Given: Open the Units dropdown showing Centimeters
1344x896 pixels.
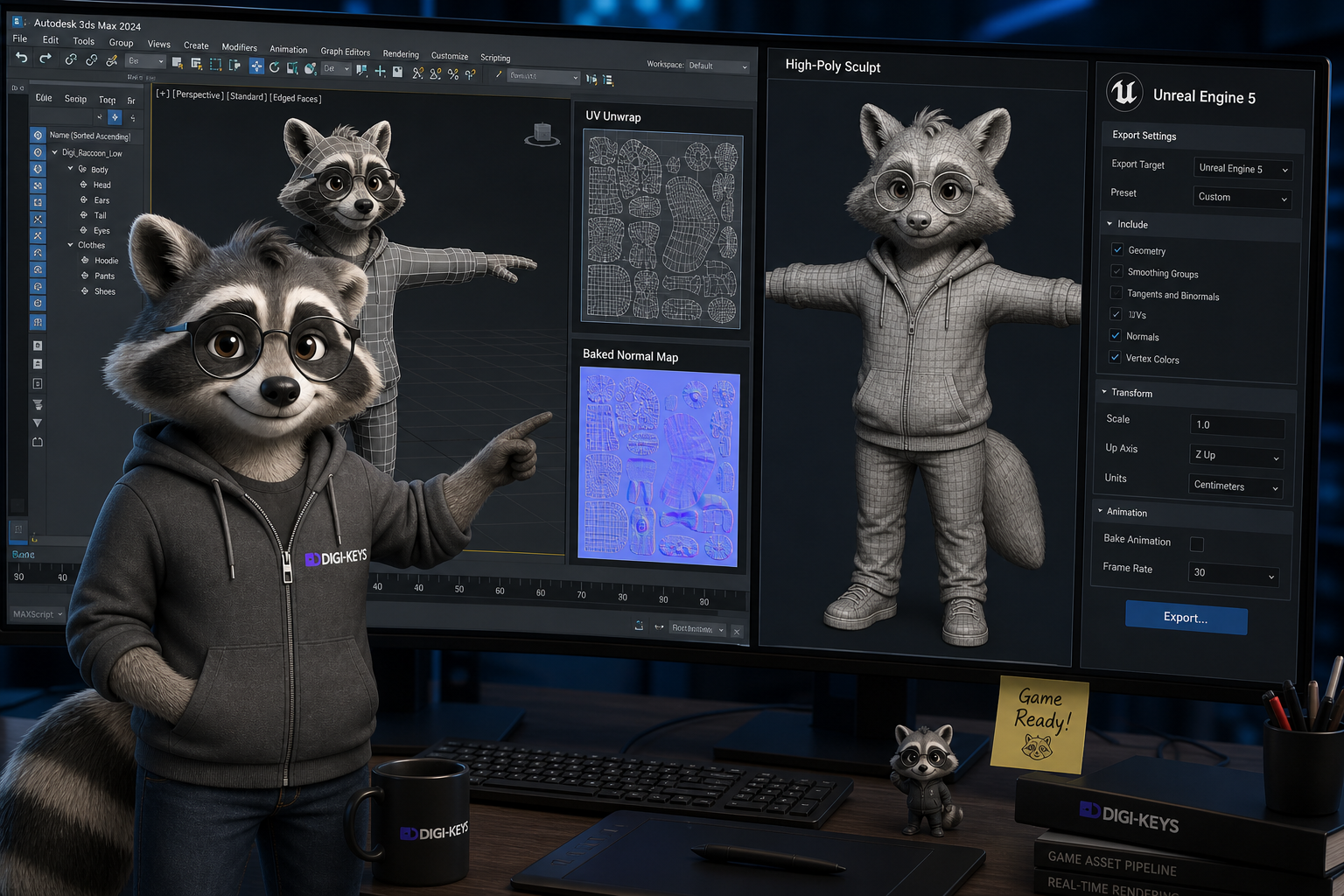Looking at the screenshot, I should [1235, 486].
